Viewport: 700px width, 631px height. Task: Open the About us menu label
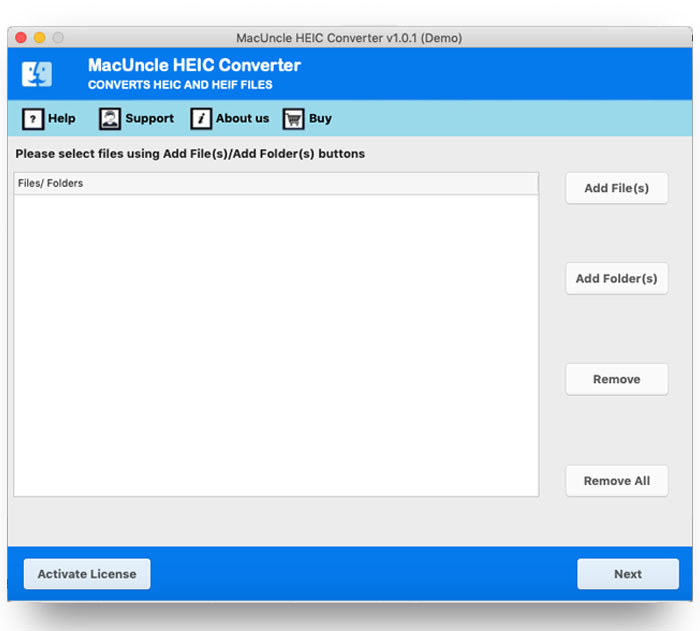242,118
